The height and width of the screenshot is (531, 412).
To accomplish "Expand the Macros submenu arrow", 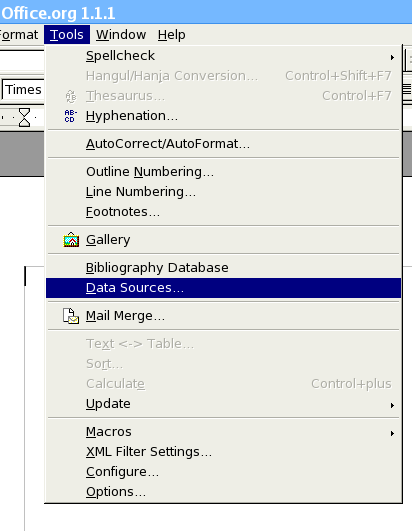I will tap(392, 433).
